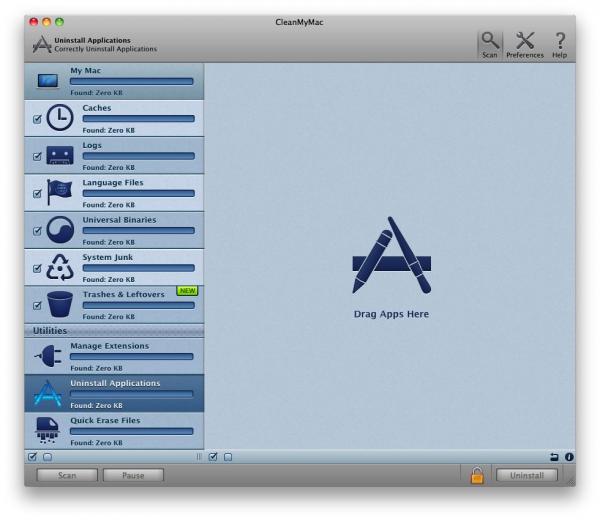Open the Universal Binaries category
This screenshot has width=600, height=520.
(x=114, y=230)
